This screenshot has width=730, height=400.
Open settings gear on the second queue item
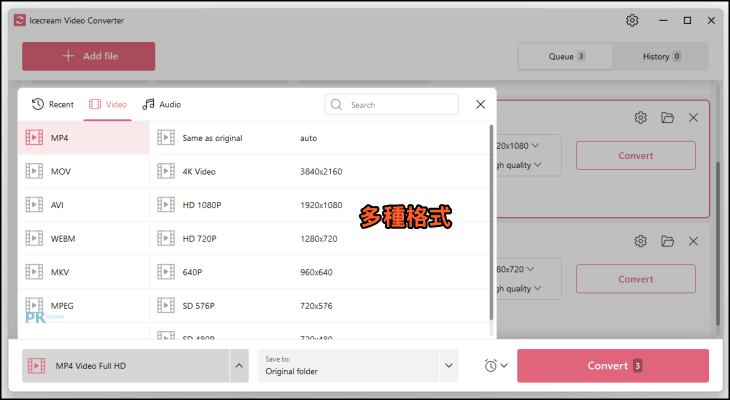[x=641, y=241]
